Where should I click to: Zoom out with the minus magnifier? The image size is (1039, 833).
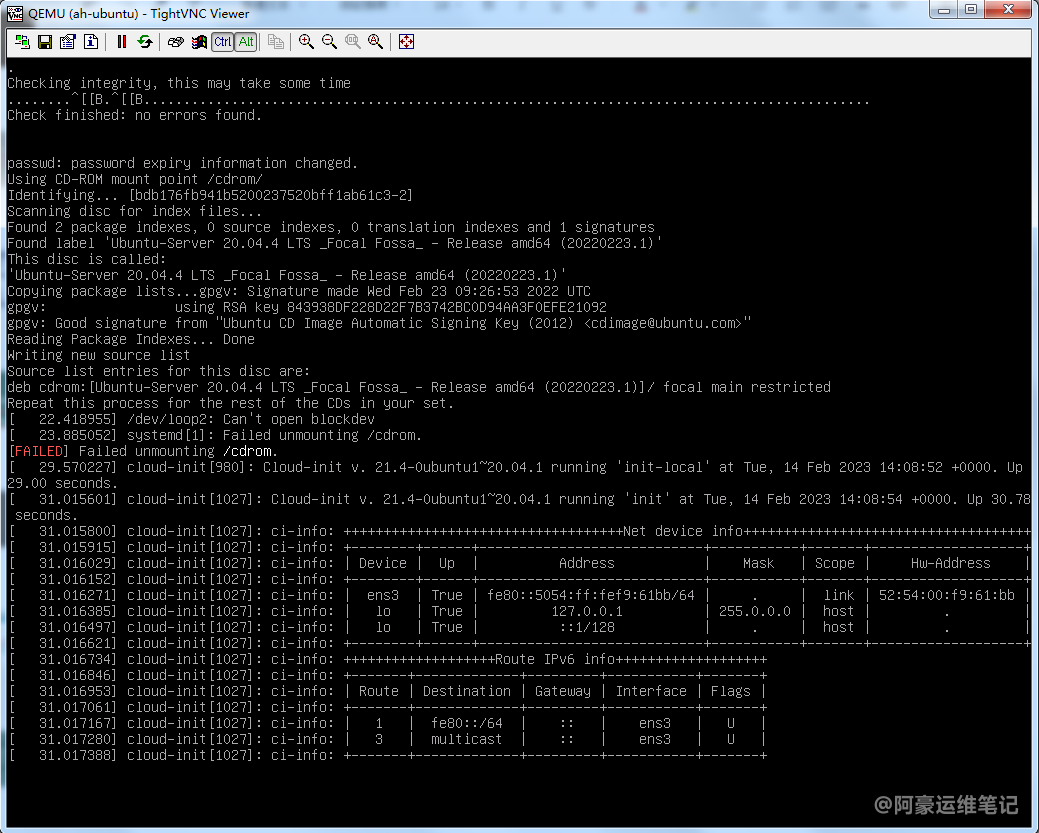pos(329,42)
